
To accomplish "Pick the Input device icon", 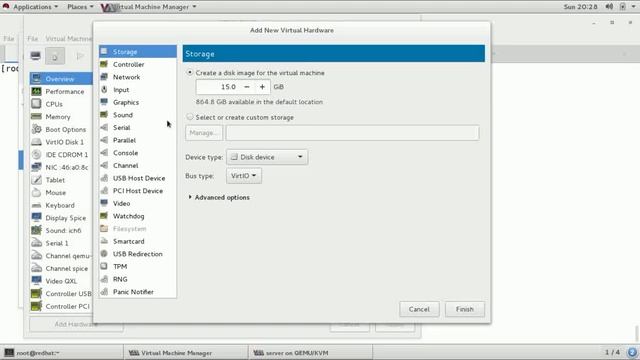I will pos(104,89).
